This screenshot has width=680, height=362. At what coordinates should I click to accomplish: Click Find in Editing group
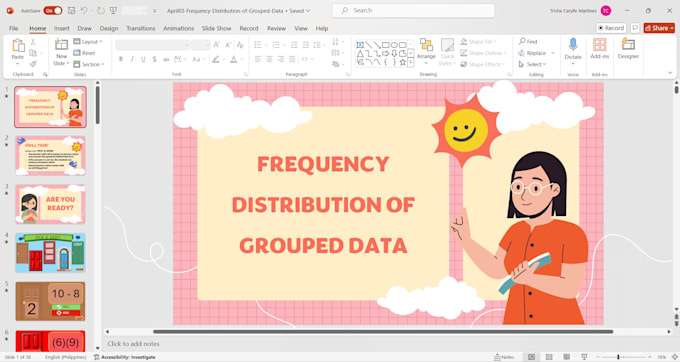coord(528,42)
